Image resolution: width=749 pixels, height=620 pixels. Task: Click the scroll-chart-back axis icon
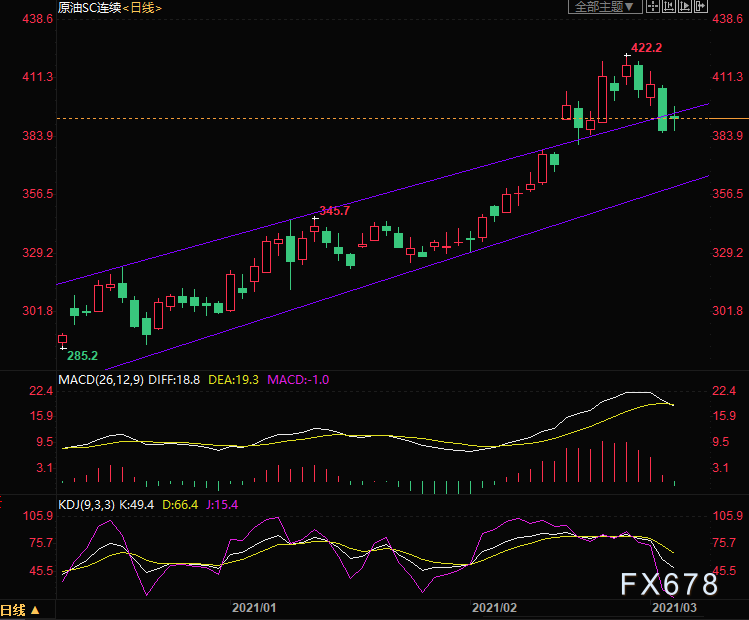(x=669, y=7)
